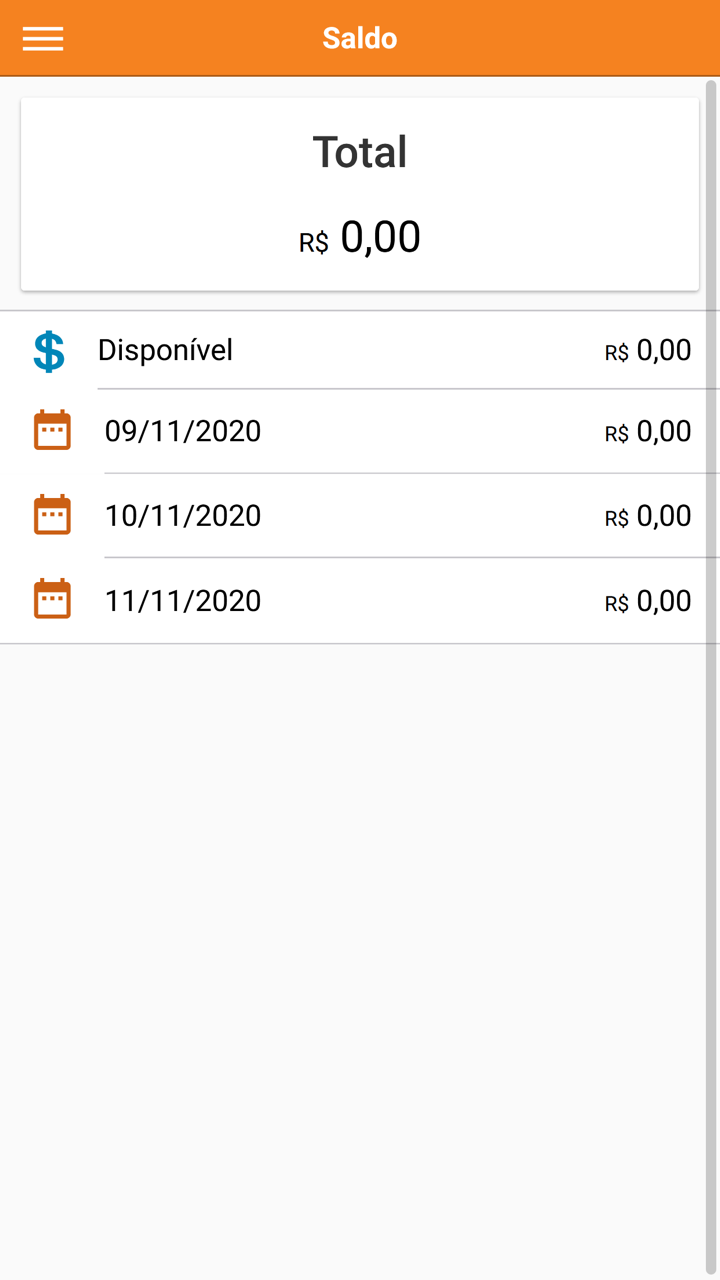Open the 10/11/2020 date entry
Viewport: 720px width, 1280px height.
point(183,516)
